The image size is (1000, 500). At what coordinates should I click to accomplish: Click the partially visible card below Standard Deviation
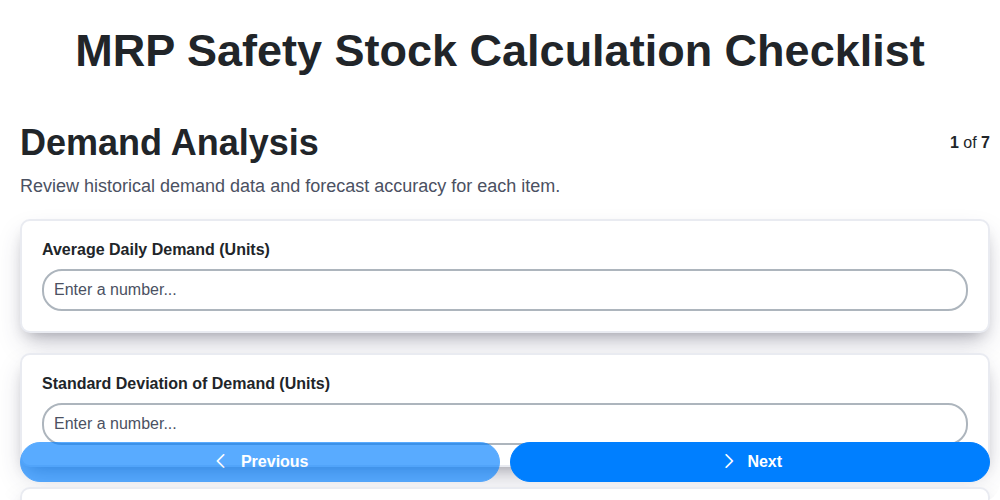[x=504, y=493]
